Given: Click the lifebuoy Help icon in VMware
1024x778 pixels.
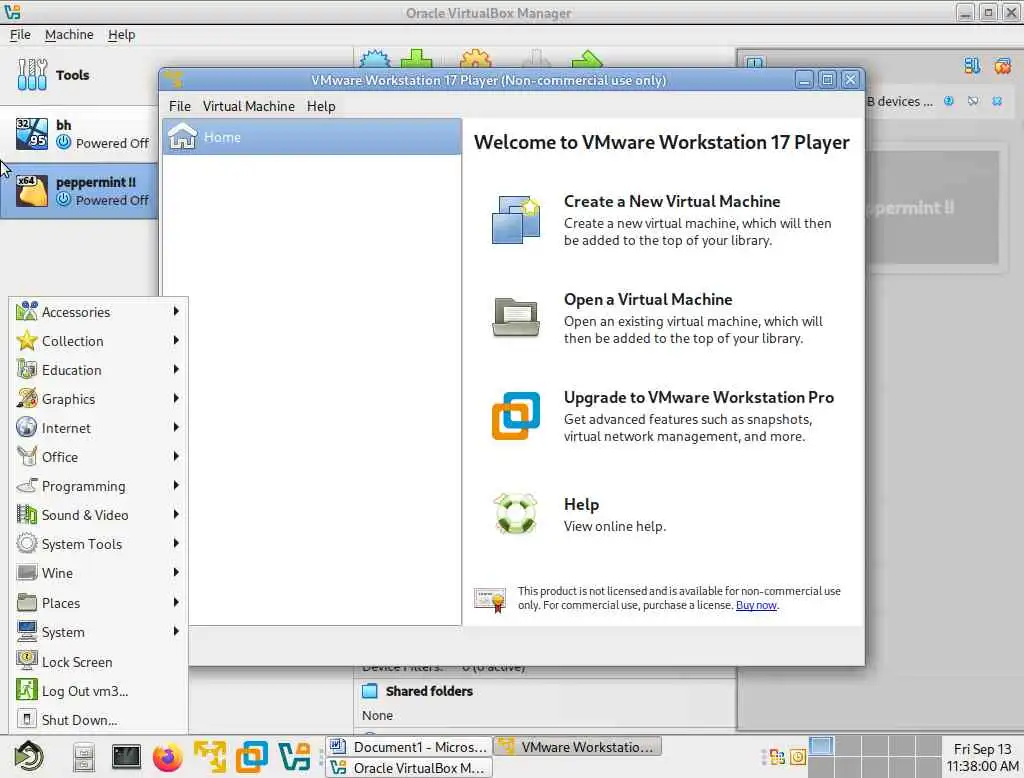Looking at the screenshot, I should point(515,514).
